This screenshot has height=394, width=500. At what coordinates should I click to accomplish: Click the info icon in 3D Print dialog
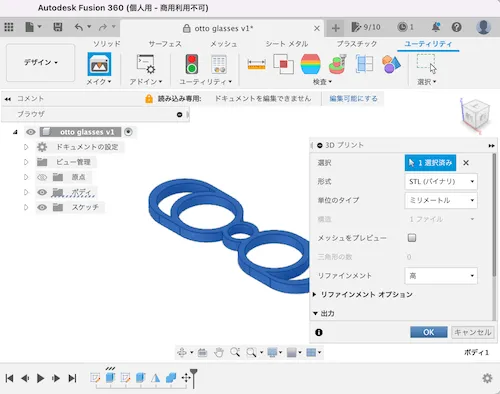(319, 332)
